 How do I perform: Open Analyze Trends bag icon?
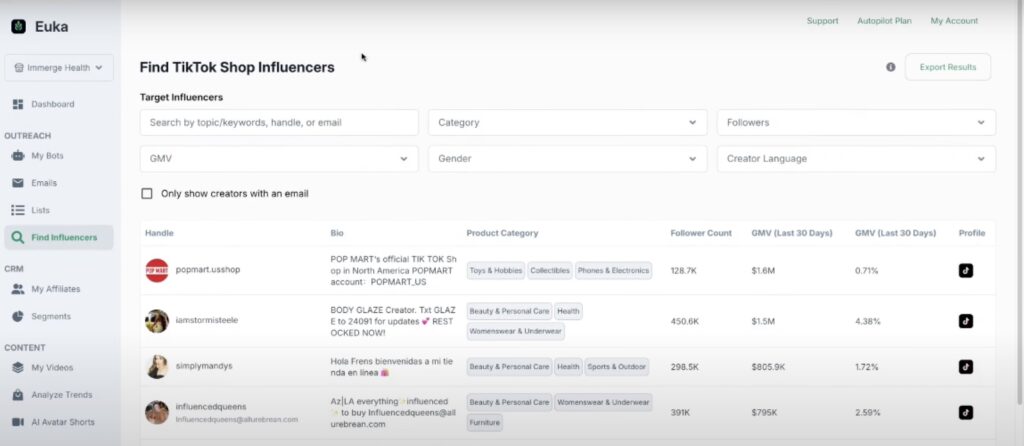point(18,395)
